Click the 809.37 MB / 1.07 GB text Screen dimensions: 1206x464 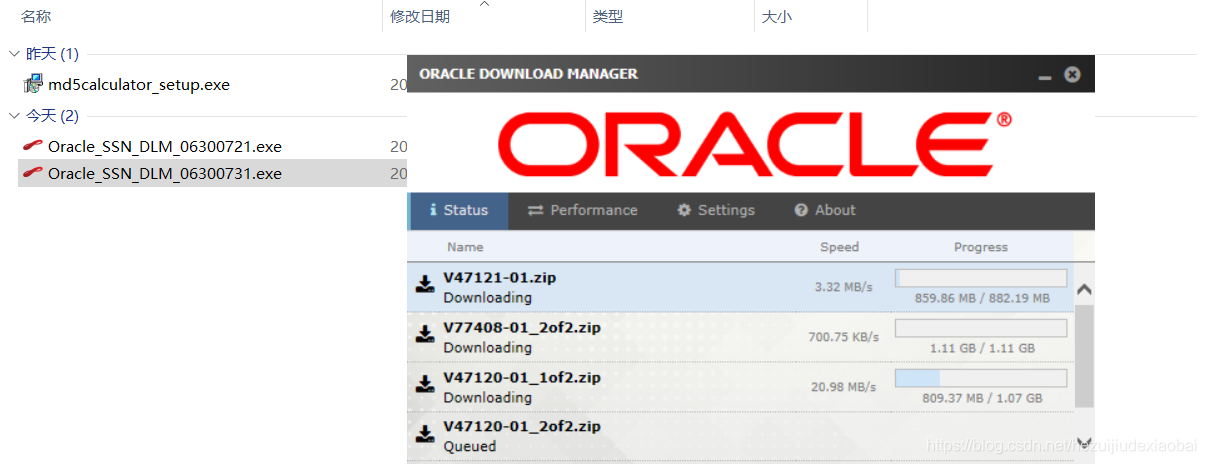(x=982, y=398)
